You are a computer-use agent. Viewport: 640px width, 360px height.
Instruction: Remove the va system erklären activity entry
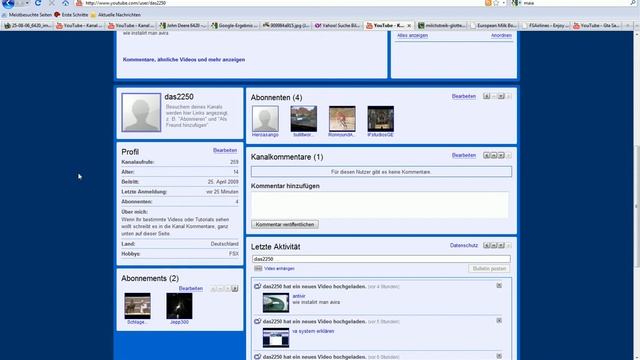499,320
